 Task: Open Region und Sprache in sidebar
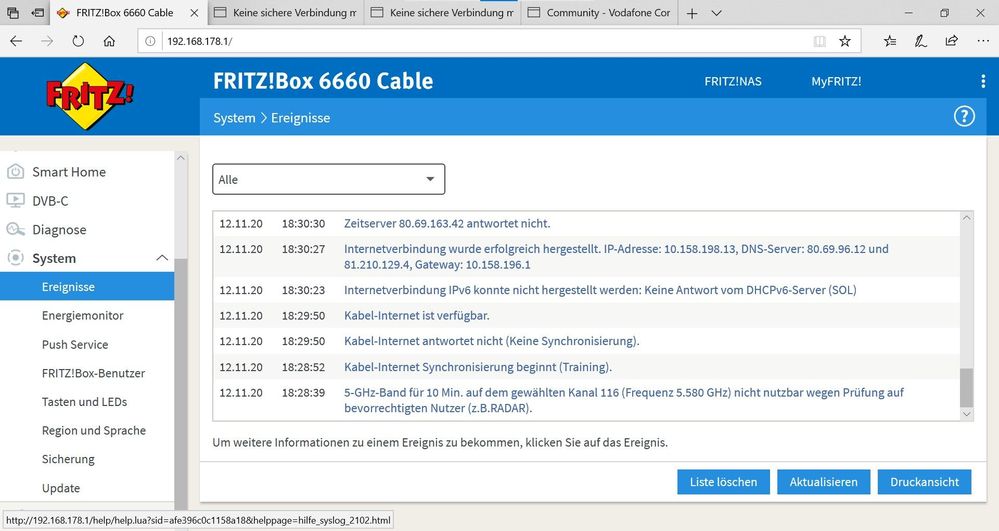pos(94,430)
